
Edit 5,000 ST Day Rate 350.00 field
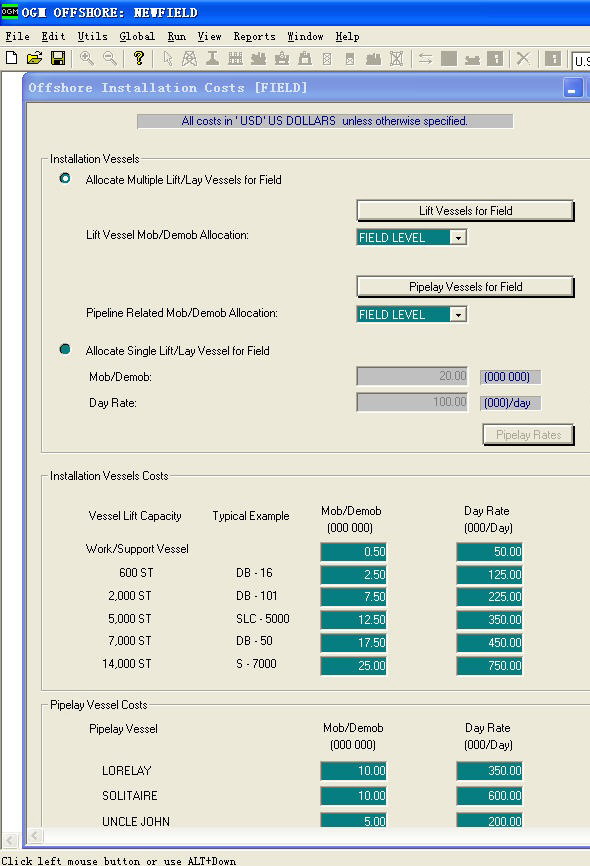[489, 620]
